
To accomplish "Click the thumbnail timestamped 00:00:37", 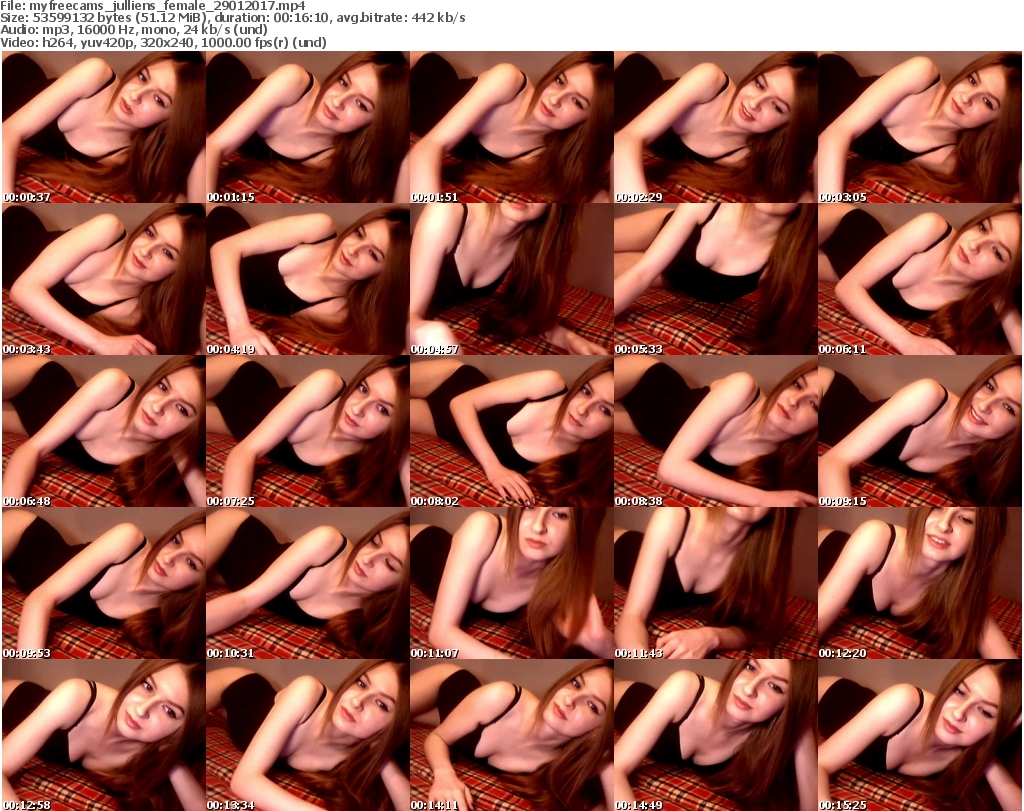I will (103, 127).
